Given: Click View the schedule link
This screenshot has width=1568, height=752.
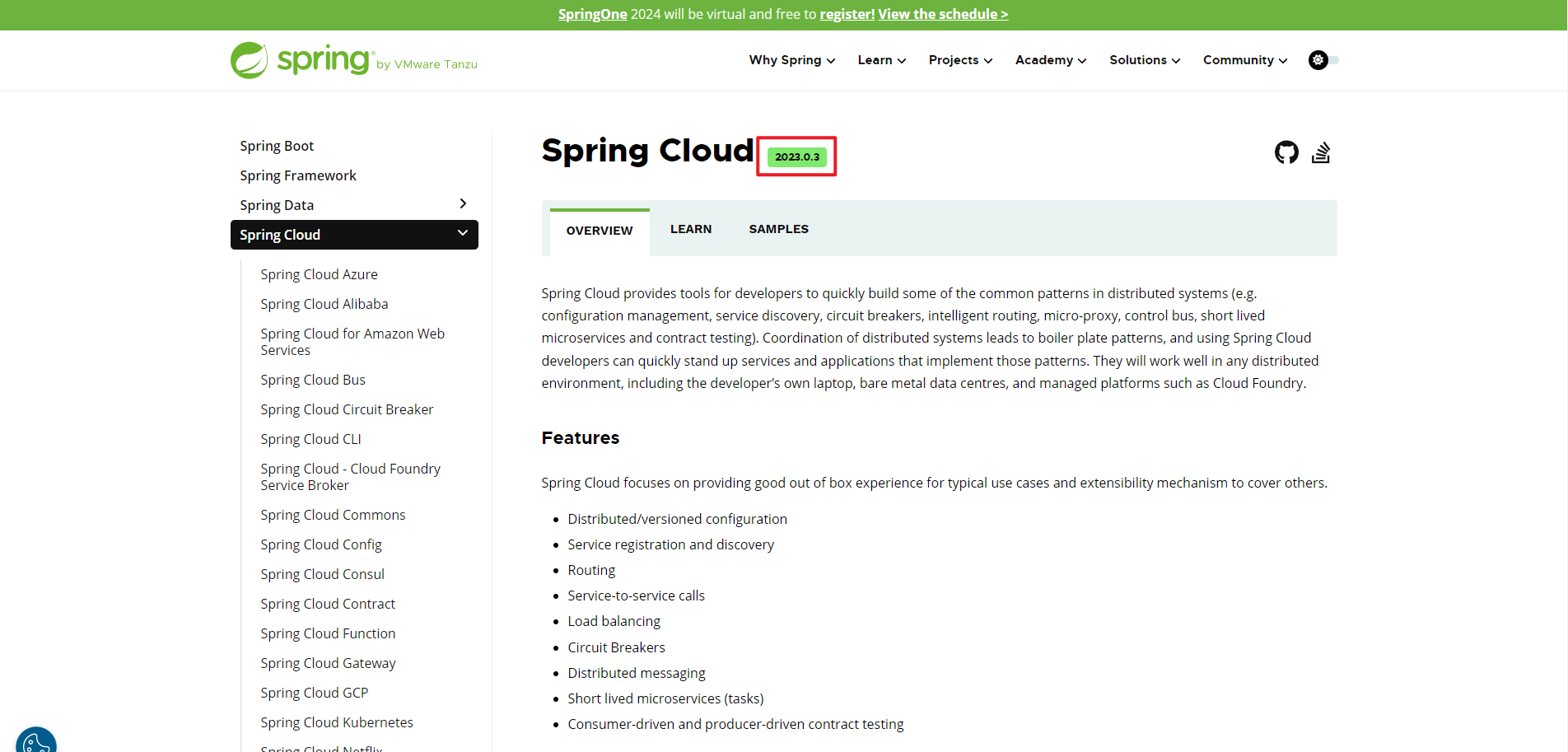Looking at the screenshot, I should click(x=943, y=14).
